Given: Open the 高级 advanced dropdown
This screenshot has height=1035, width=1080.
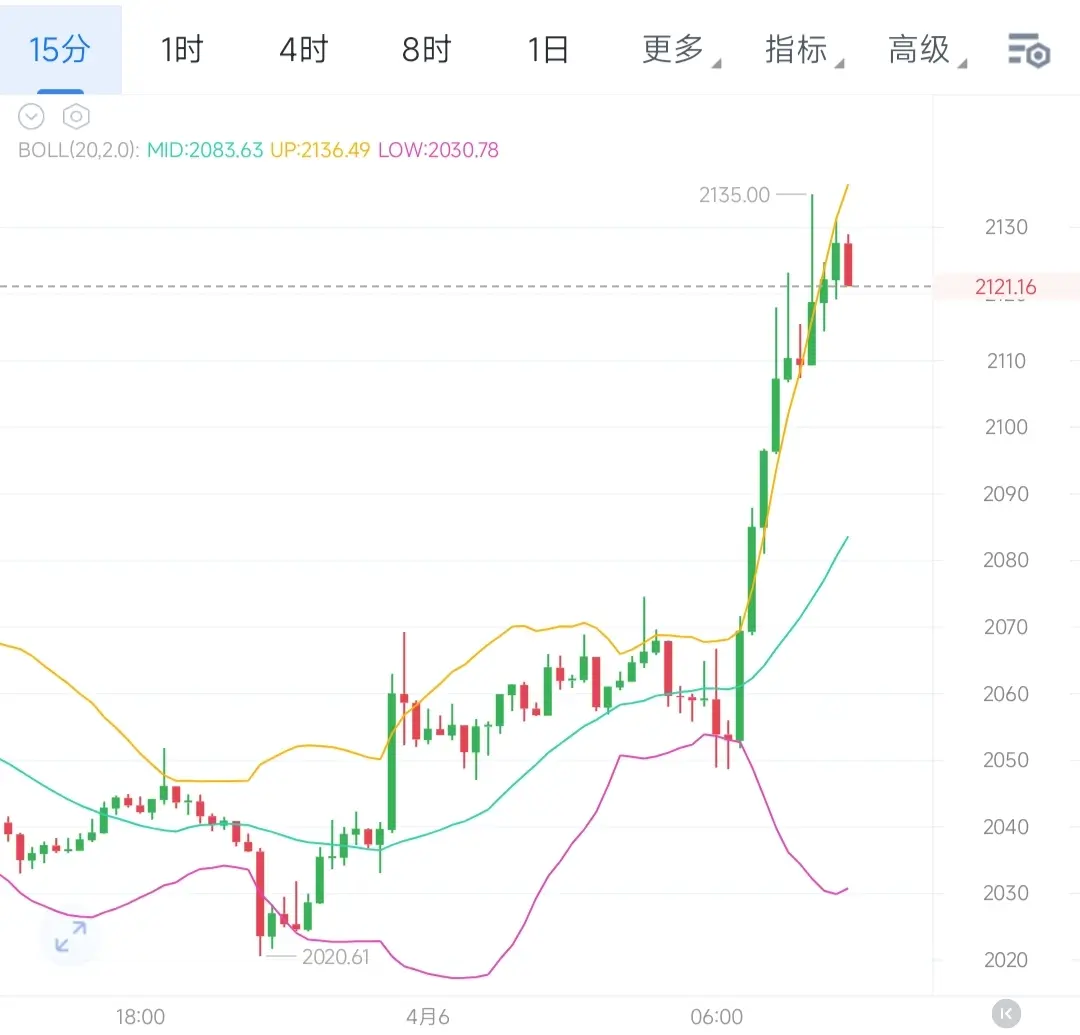Looking at the screenshot, I should [x=926, y=50].
